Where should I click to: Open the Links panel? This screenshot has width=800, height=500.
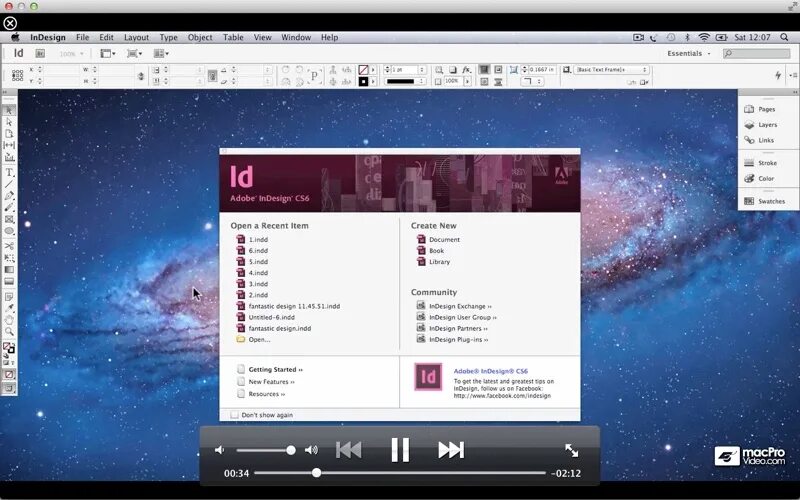click(761, 140)
